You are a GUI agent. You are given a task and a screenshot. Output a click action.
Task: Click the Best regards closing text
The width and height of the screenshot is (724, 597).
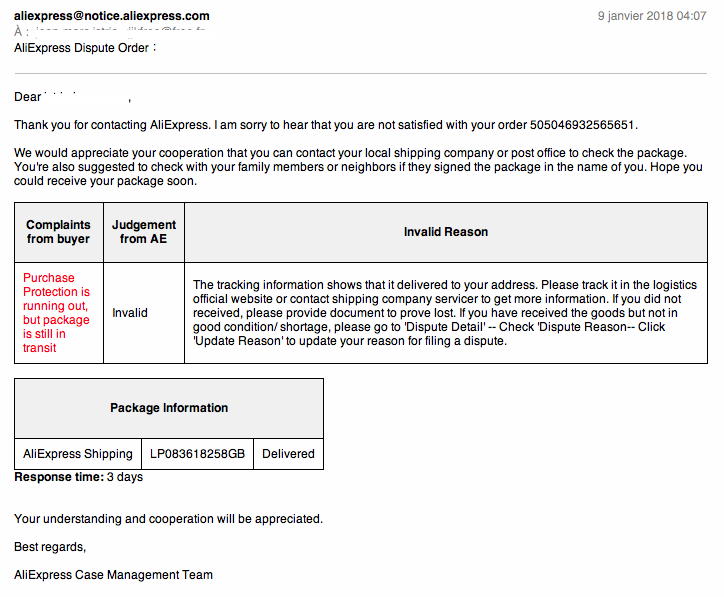coord(50,547)
